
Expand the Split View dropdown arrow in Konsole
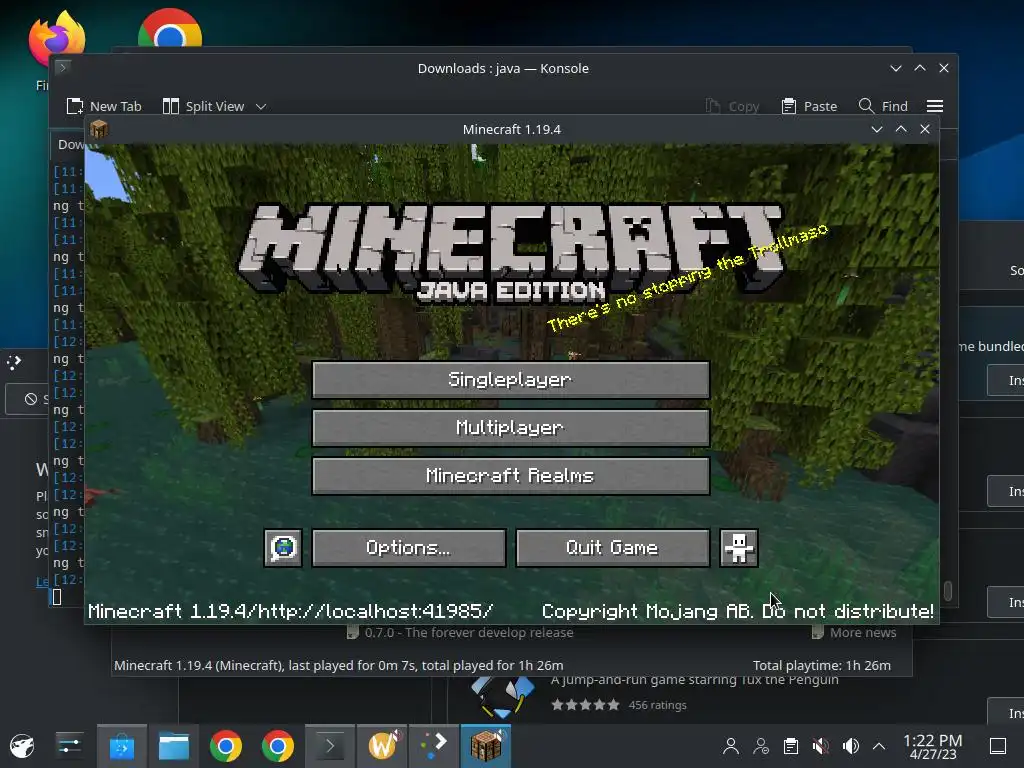(261, 106)
